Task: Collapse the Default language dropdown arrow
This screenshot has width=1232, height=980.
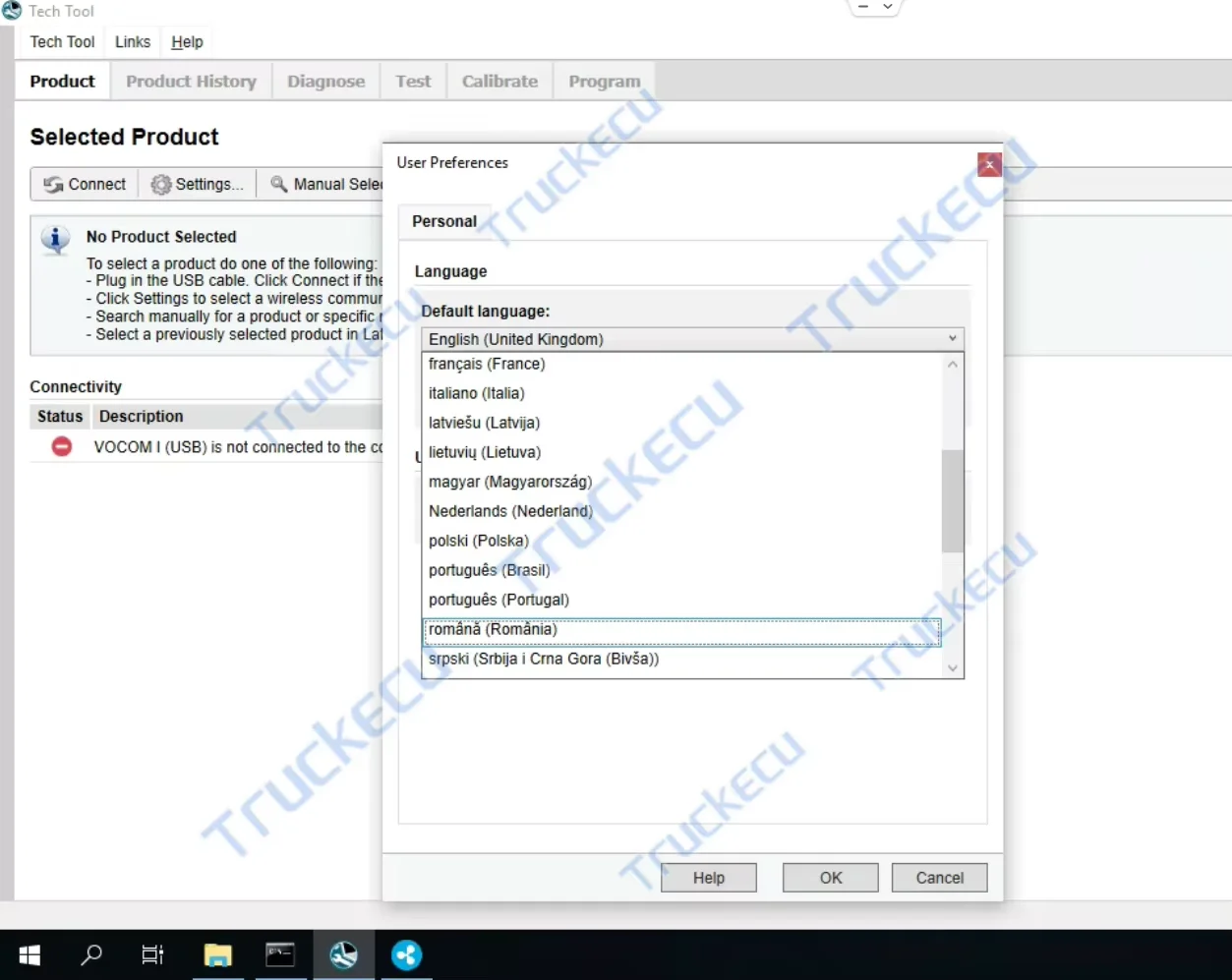Action: (952, 338)
